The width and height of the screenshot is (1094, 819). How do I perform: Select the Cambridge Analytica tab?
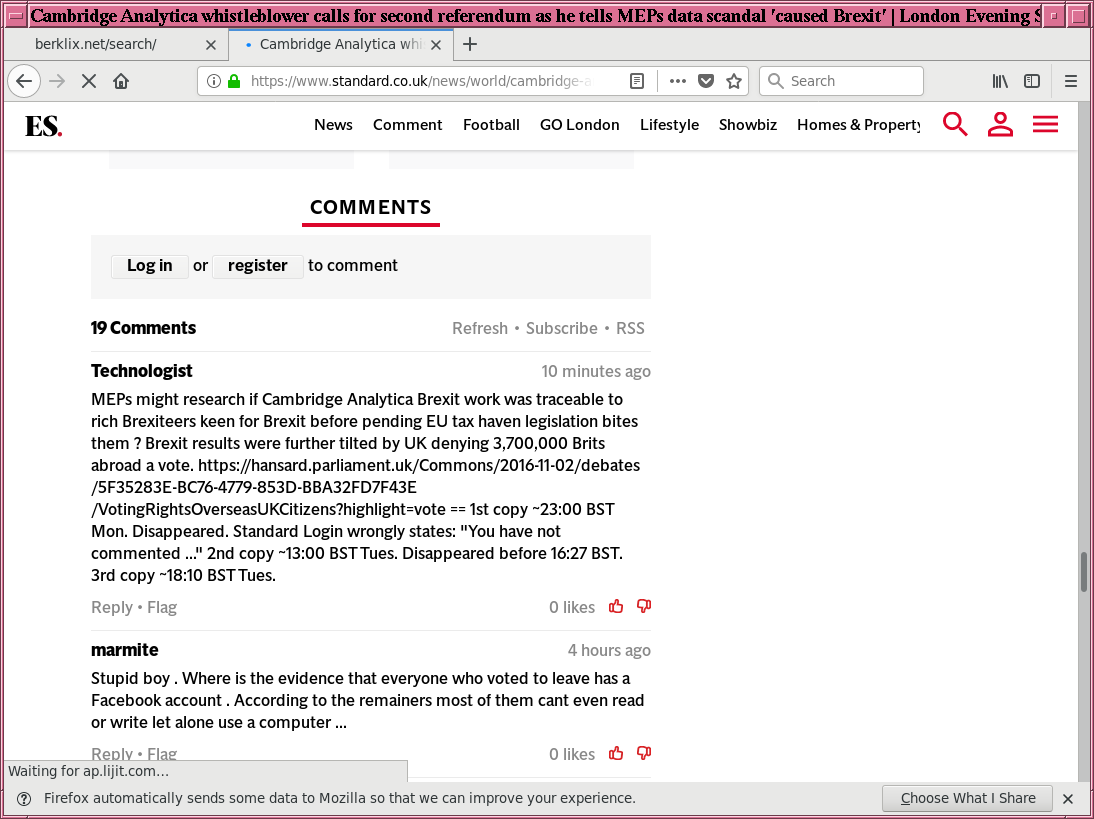[x=341, y=45]
